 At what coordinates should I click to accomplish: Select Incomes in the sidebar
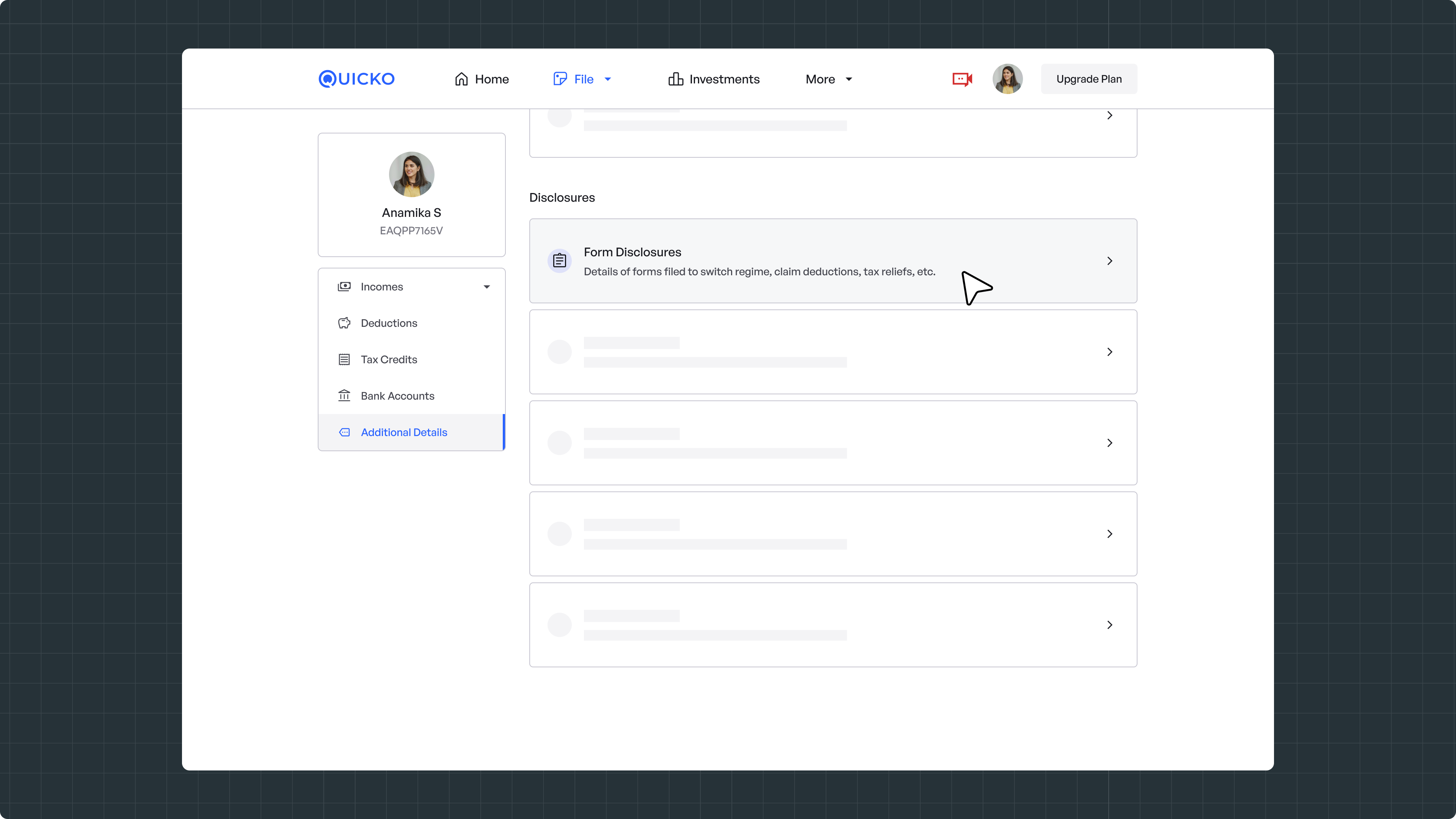411,287
